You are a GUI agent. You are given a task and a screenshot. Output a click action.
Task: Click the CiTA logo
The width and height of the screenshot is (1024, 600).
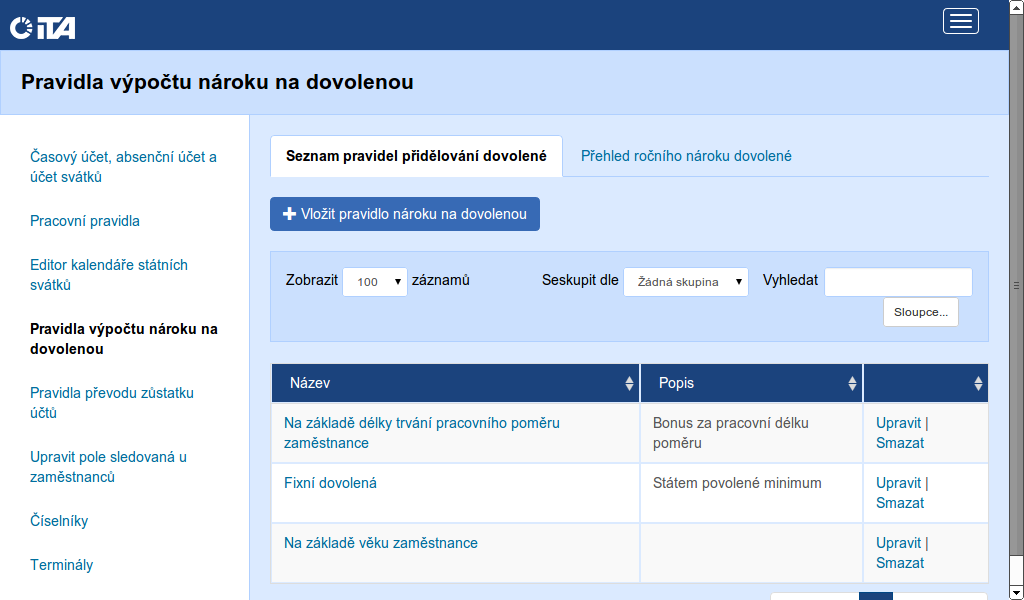(43, 27)
